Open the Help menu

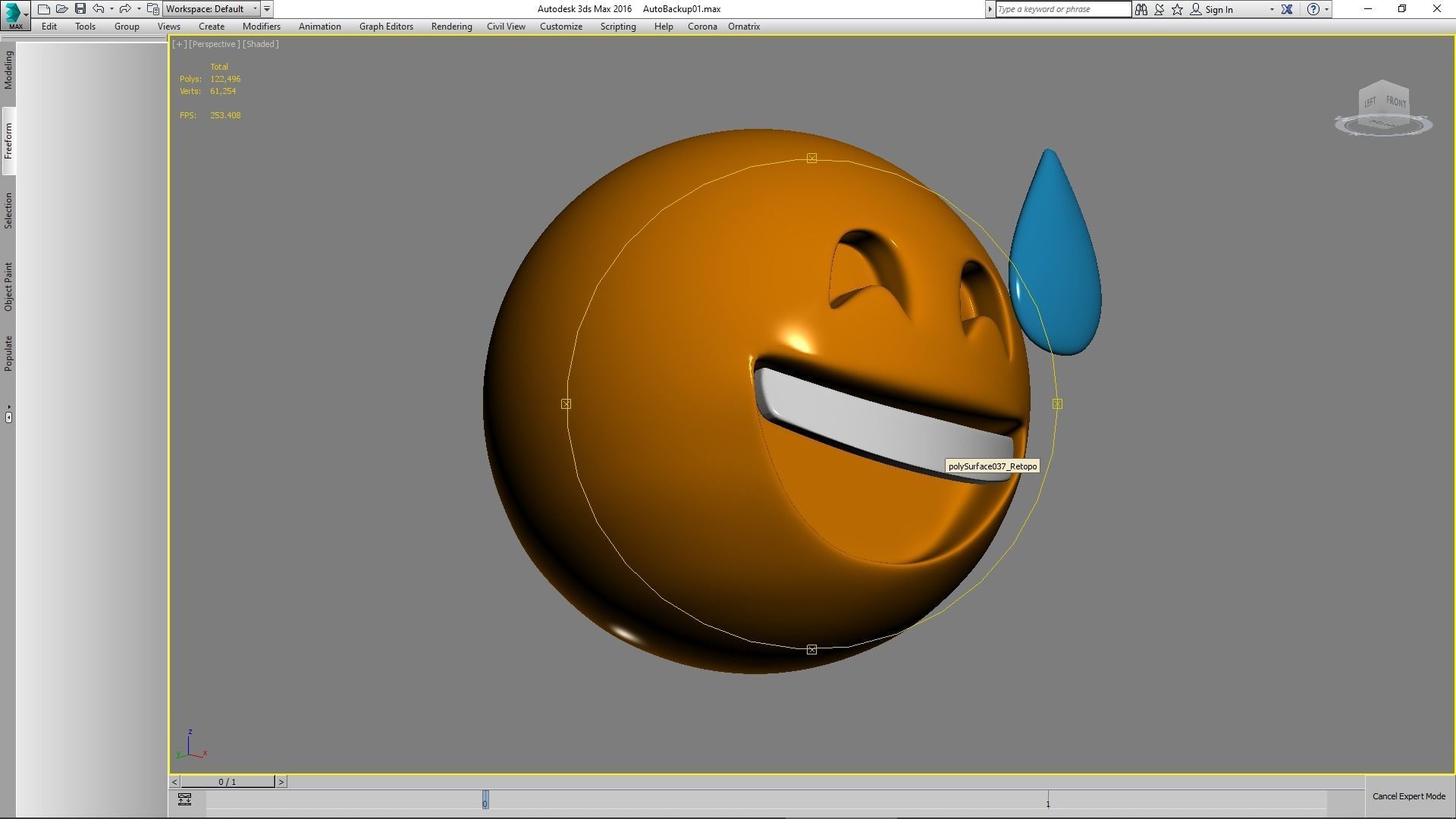(x=664, y=27)
